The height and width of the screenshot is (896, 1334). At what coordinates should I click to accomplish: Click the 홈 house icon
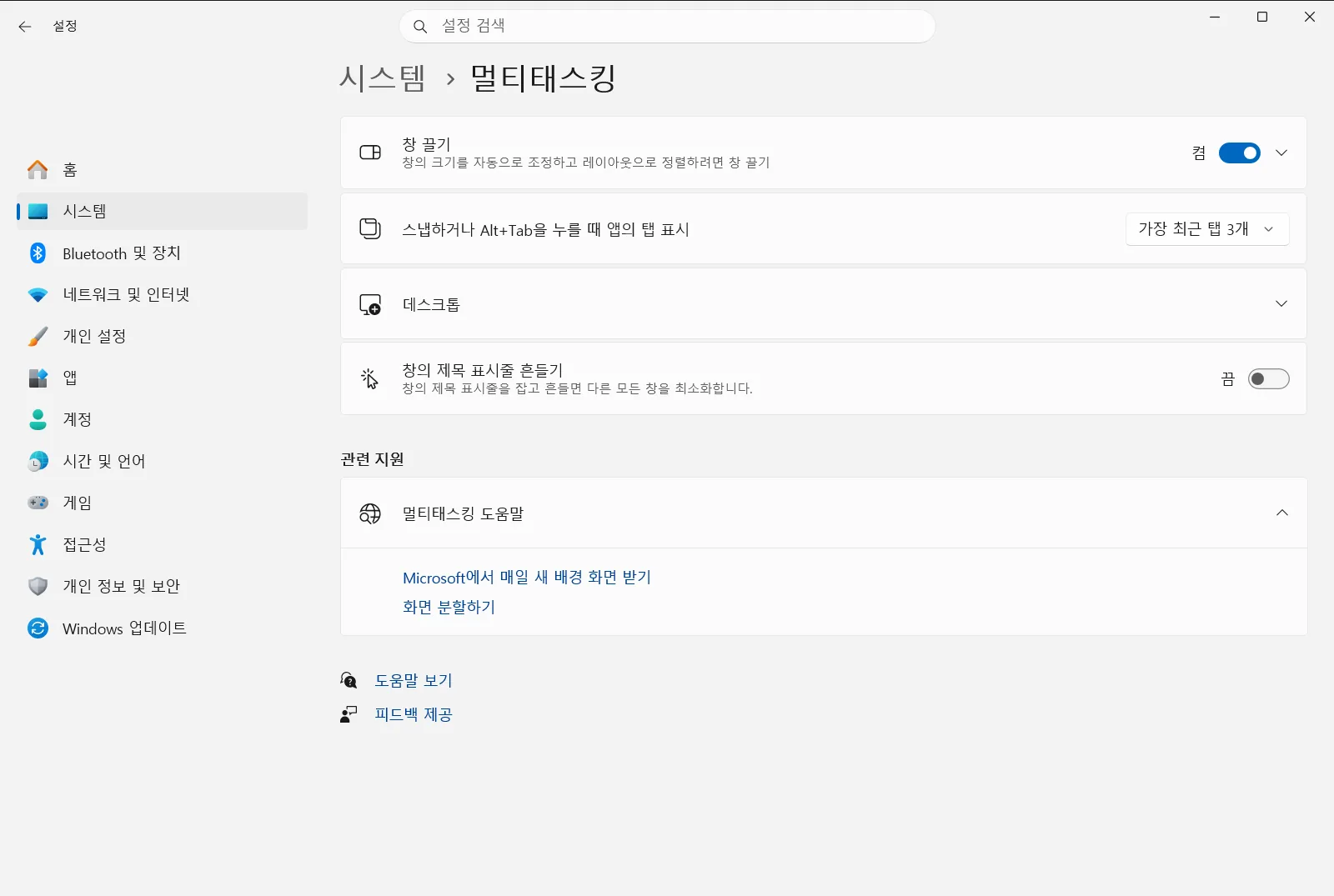tap(38, 170)
